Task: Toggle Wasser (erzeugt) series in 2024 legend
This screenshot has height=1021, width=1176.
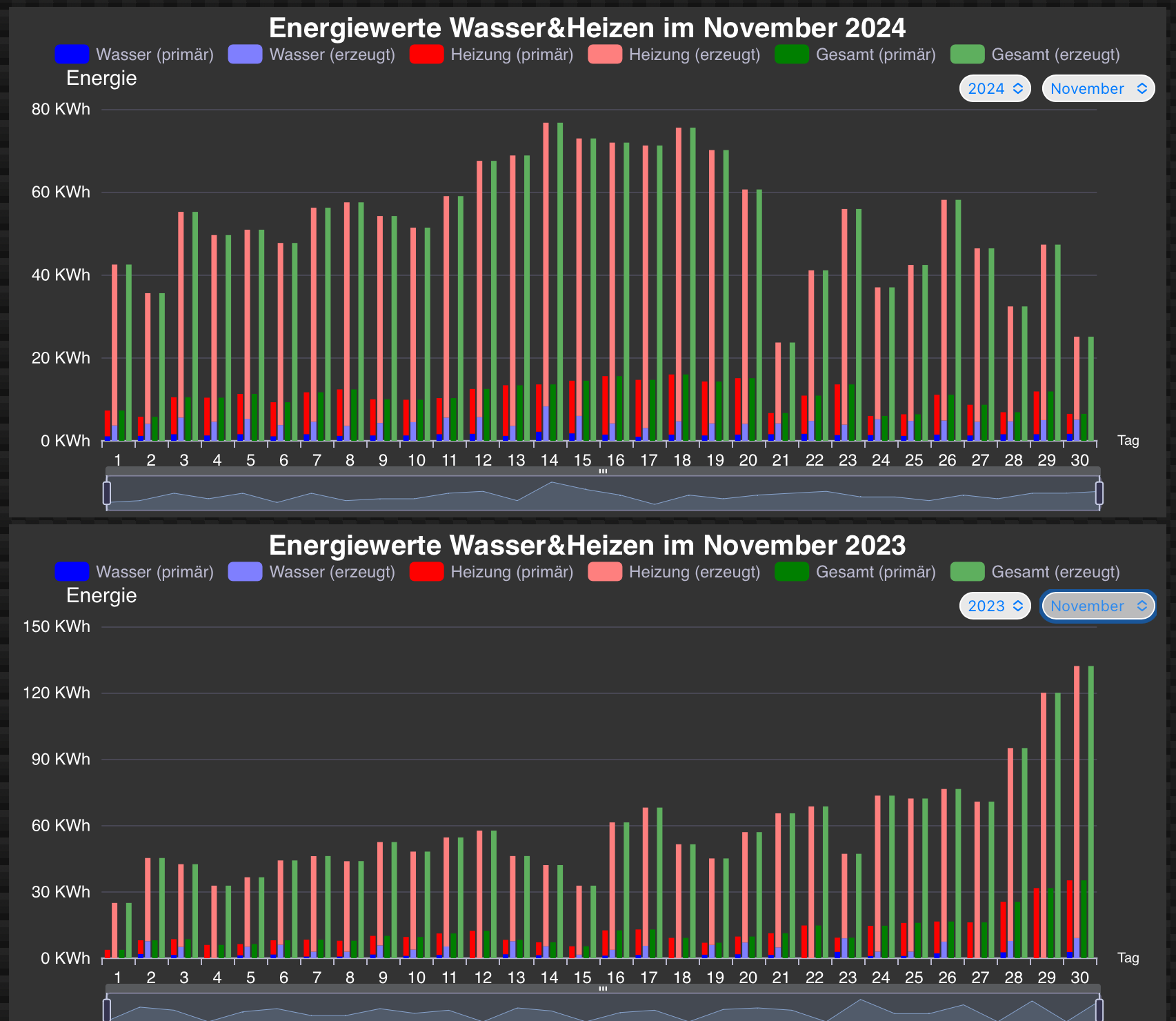Action: (x=312, y=54)
